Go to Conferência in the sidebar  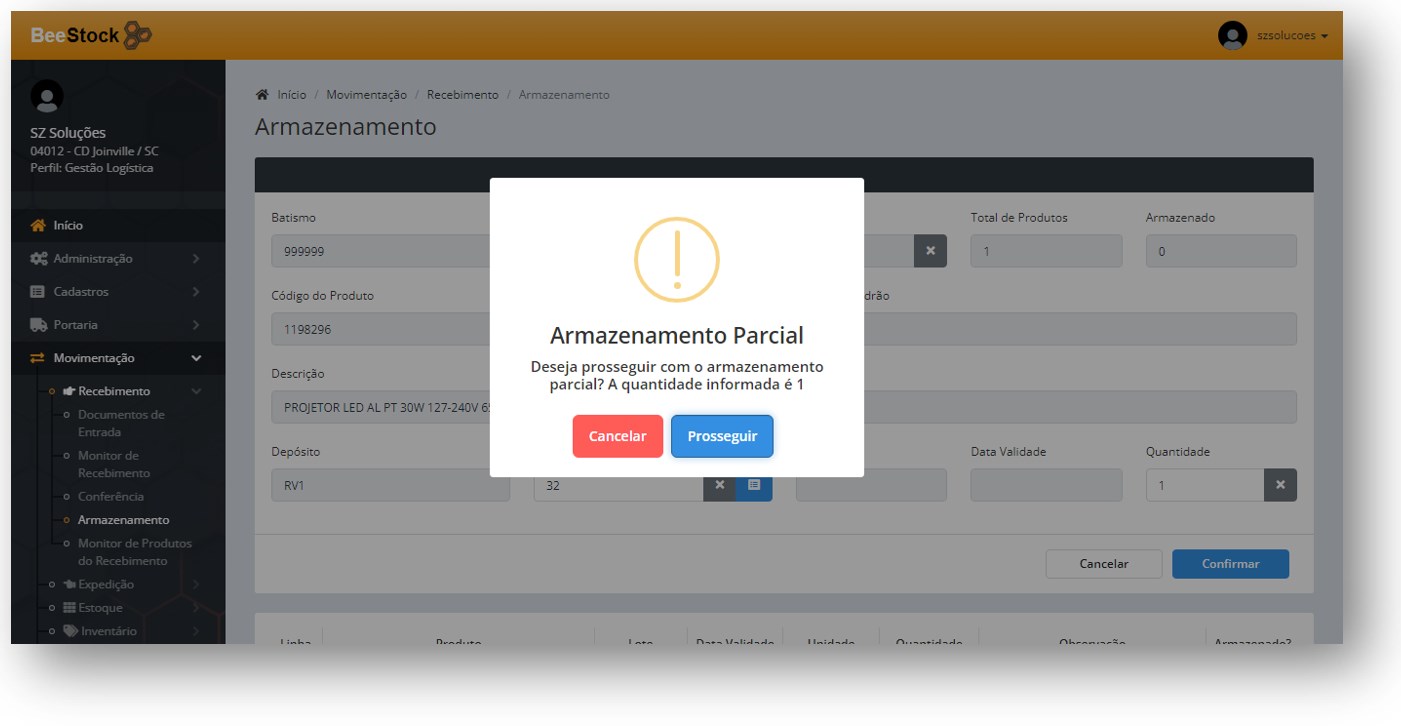point(111,497)
